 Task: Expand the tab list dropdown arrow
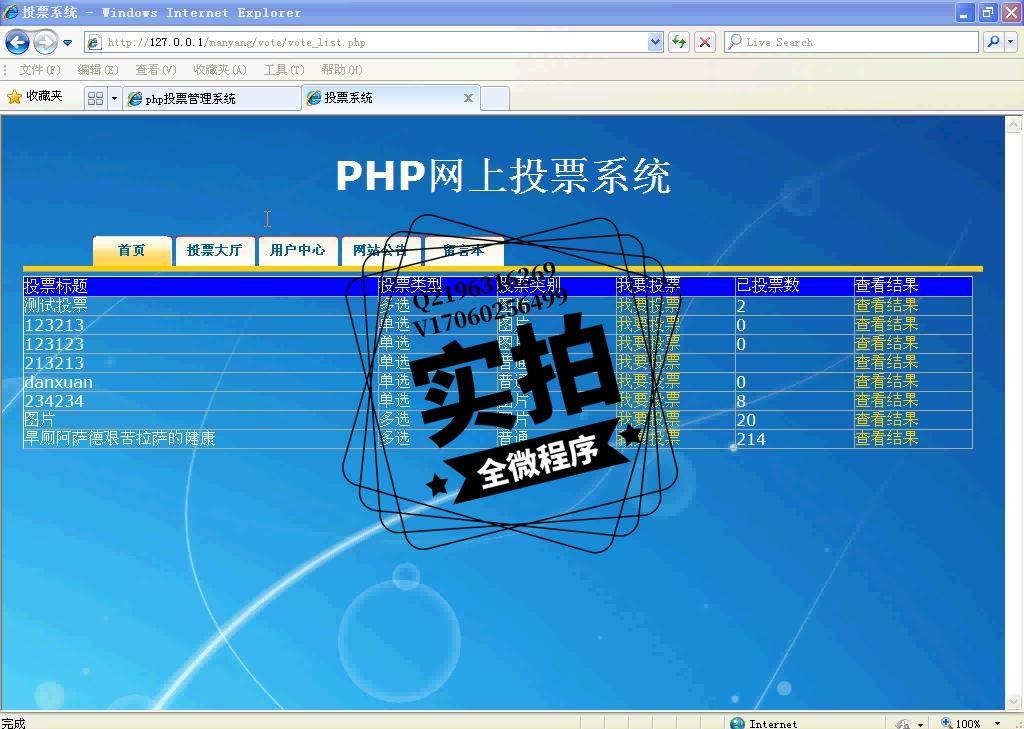[x=114, y=99]
